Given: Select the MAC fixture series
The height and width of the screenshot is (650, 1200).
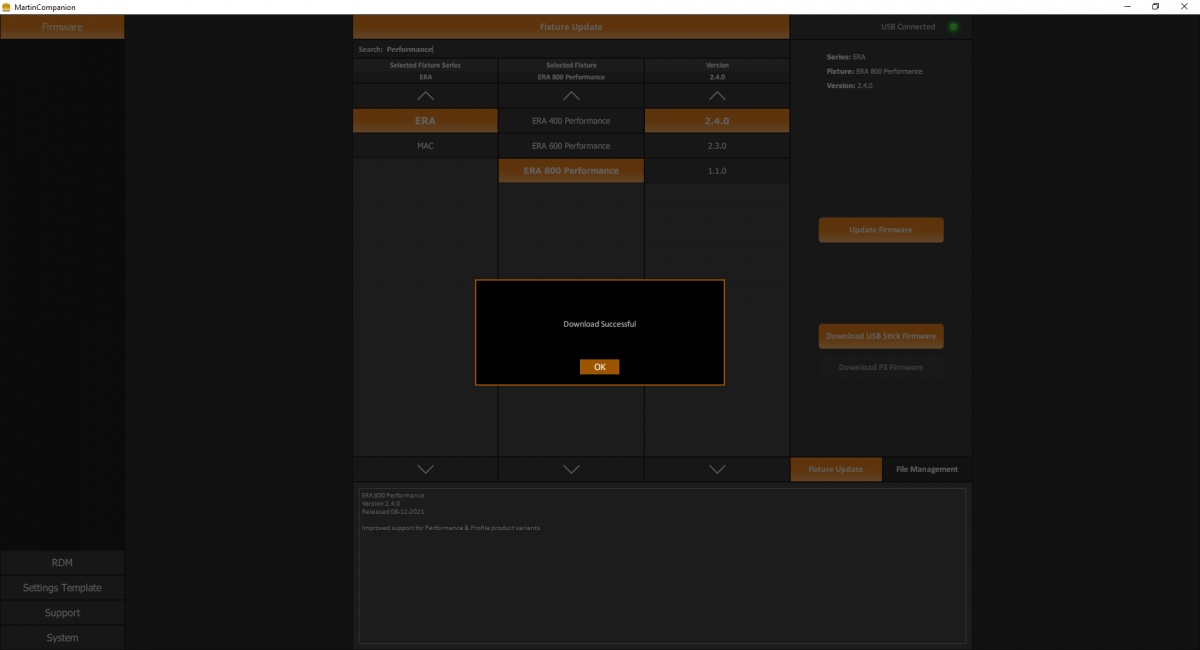Looking at the screenshot, I should [x=425, y=146].
